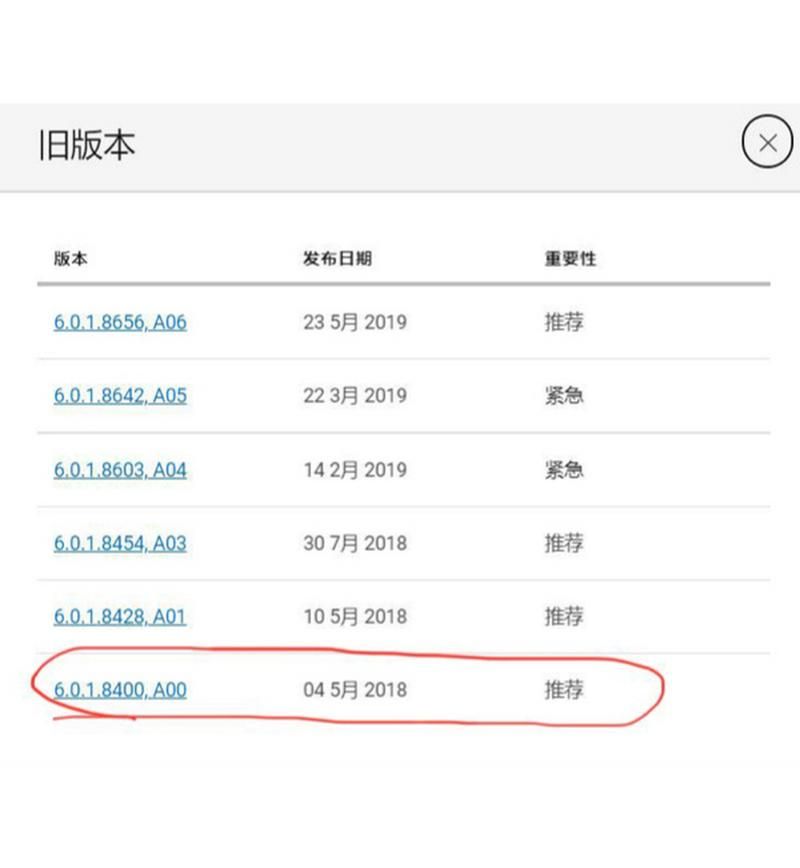
Task: Click 推荐 importance for version A00
Action: (563, 690)
